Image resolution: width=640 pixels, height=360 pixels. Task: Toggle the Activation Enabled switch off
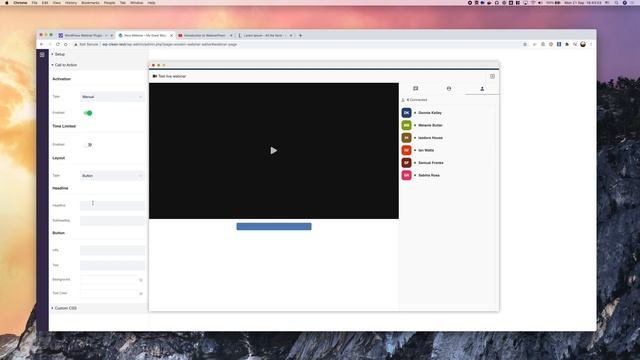click(x=88, y=113)
